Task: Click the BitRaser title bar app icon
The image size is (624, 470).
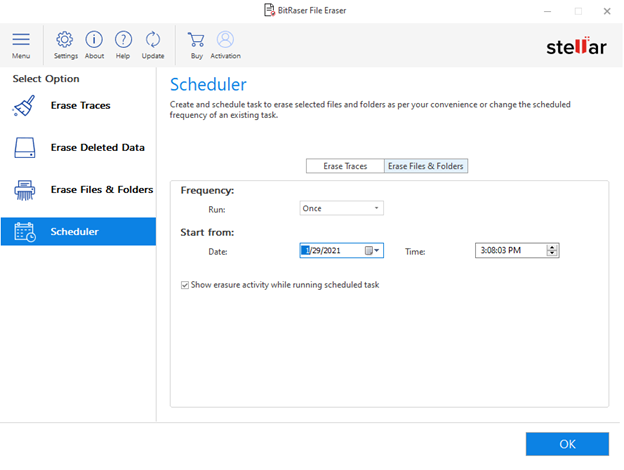Action: pyautogui.click(x=269, y=10)
